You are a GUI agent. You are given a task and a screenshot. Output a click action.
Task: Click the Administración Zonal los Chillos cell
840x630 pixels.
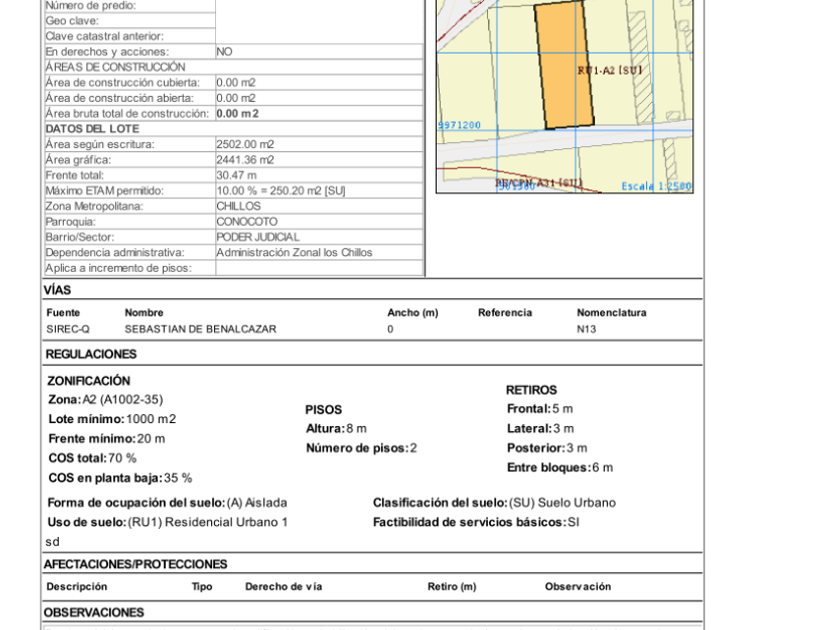click(294, 252)
